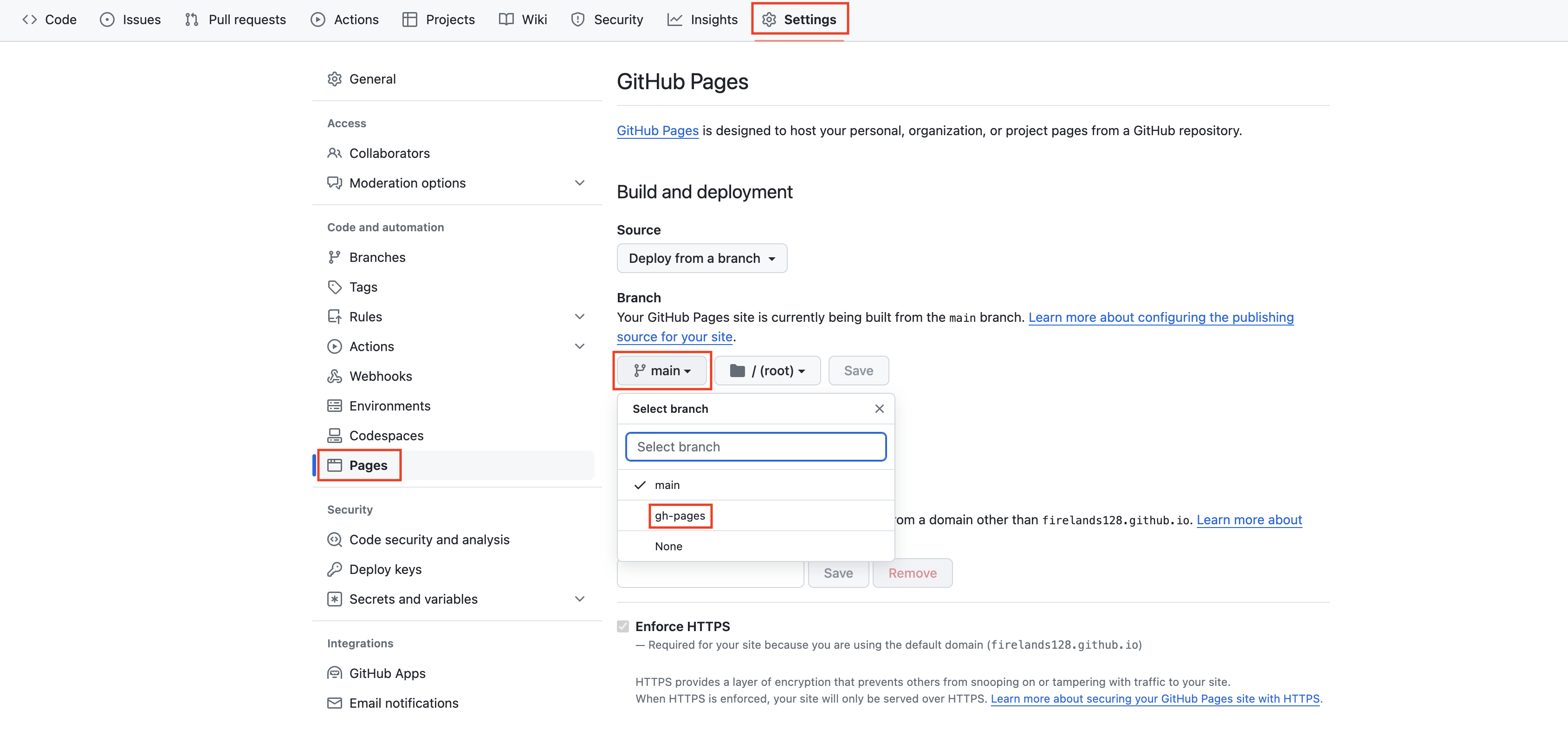Open the Code tab
The width and height of the screenshot is (1568, 743).
click(49, 20)
